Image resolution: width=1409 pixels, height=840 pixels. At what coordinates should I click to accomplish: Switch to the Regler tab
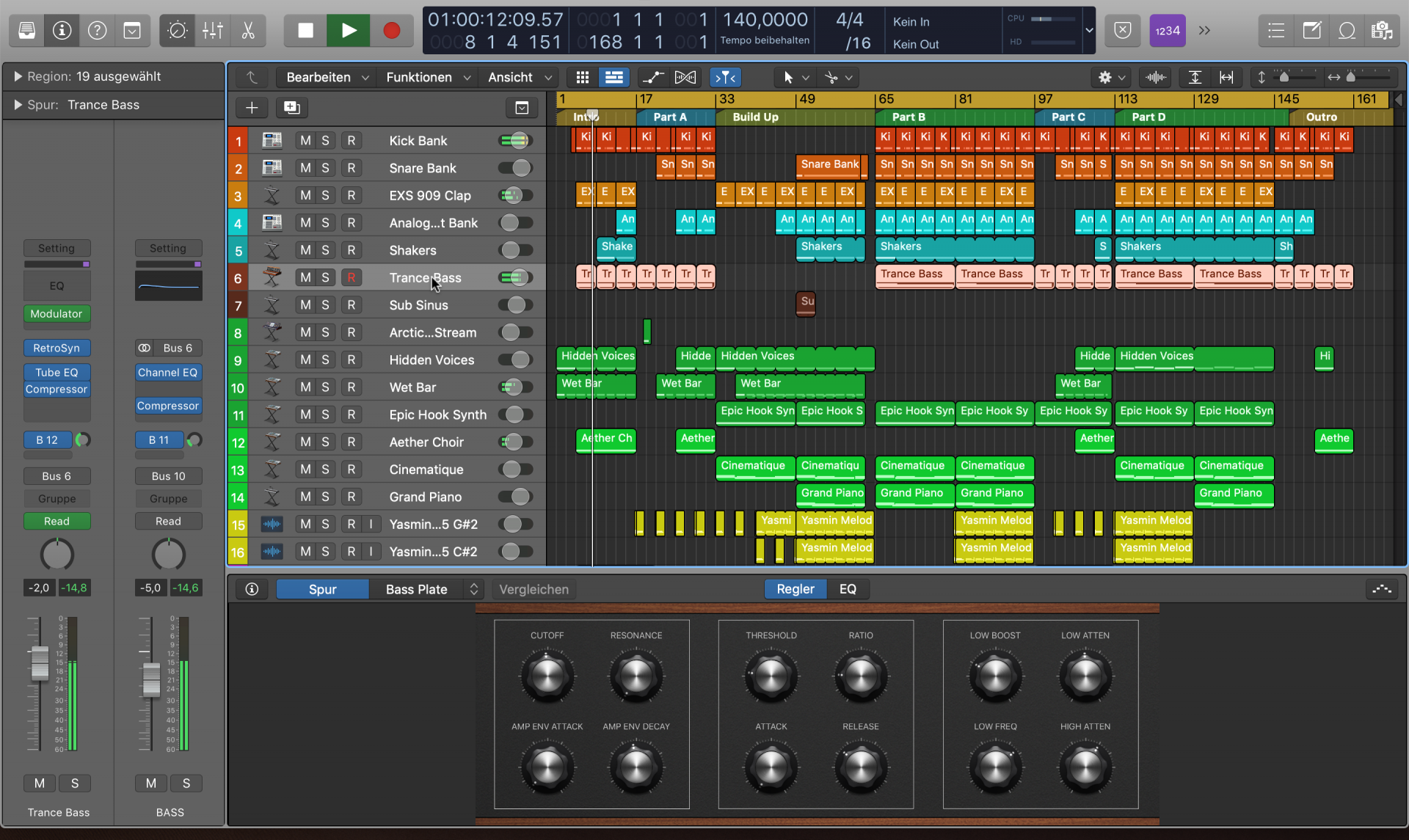pyautogui.click(x=795, y=589)
